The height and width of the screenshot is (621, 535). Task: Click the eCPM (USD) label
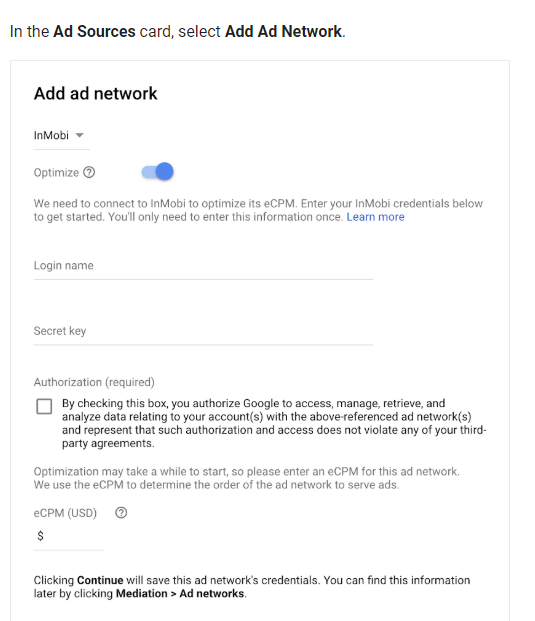[65, 513]
